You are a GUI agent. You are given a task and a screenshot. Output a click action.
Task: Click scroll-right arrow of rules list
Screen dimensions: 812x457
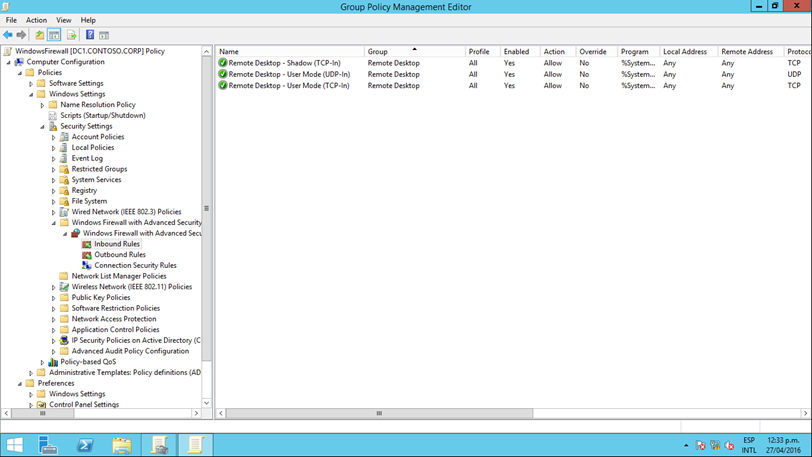click(805, 413)
